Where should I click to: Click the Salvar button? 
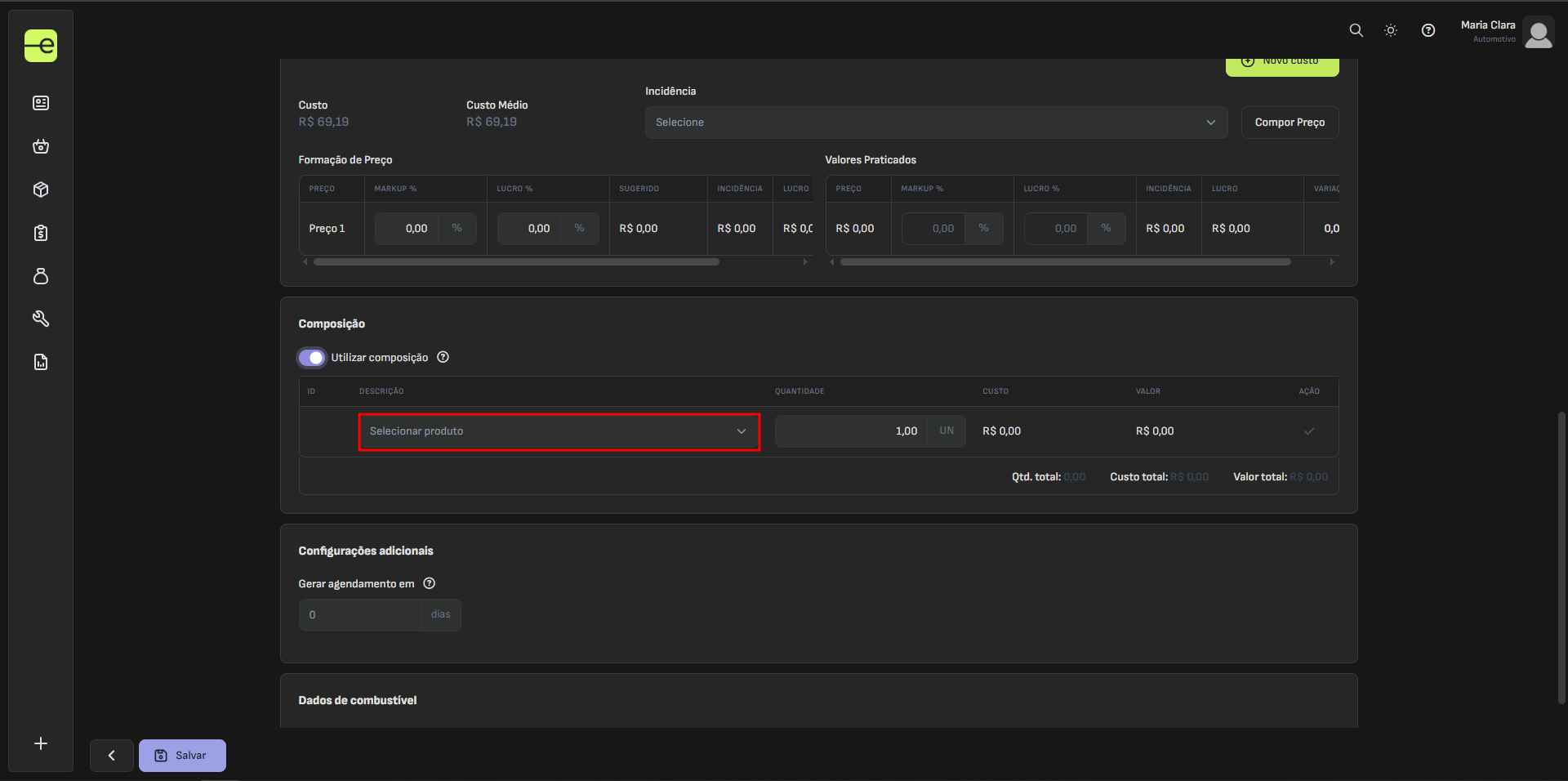coord(182,756)
